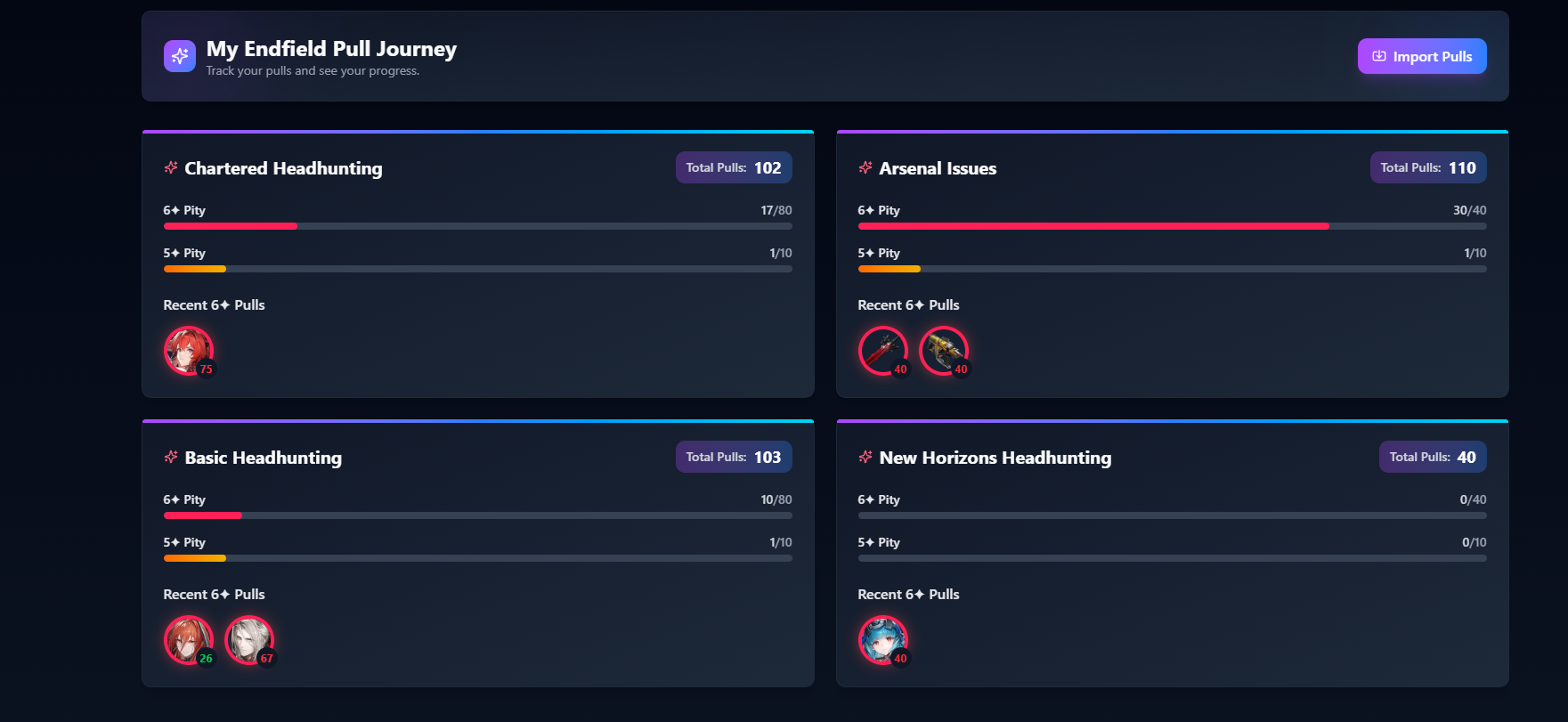Click the sparkle icon next to Arsenal Issues
1568x722 pixels.
click(865, 167)
